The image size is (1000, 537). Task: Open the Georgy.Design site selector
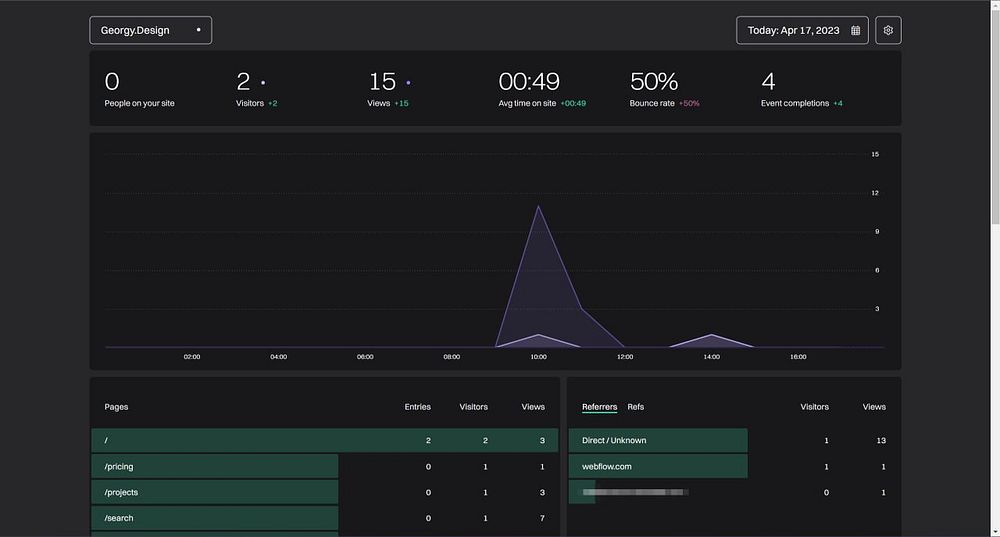pos(151,30)
